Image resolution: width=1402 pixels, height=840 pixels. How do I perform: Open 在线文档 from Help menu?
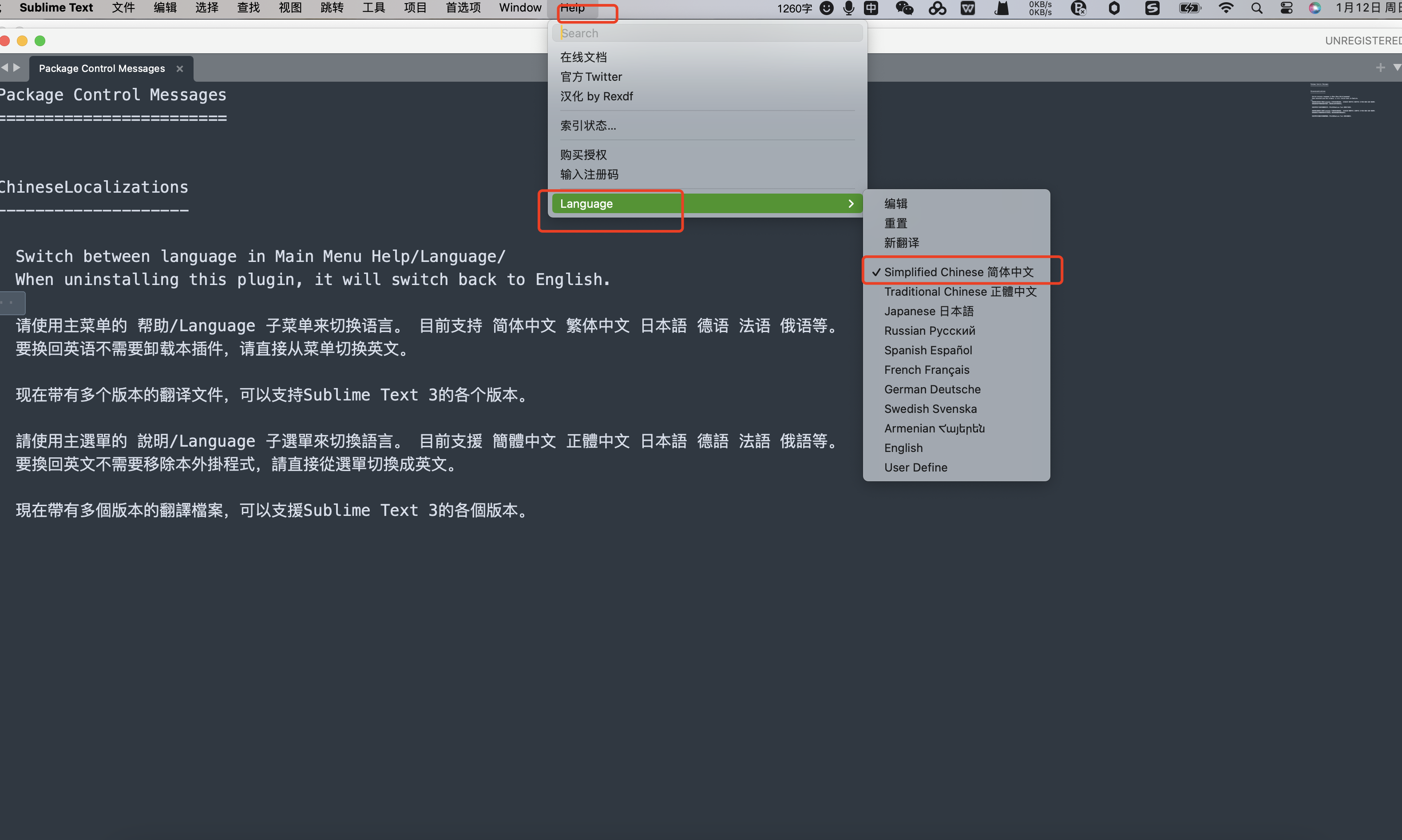(583, 57)
